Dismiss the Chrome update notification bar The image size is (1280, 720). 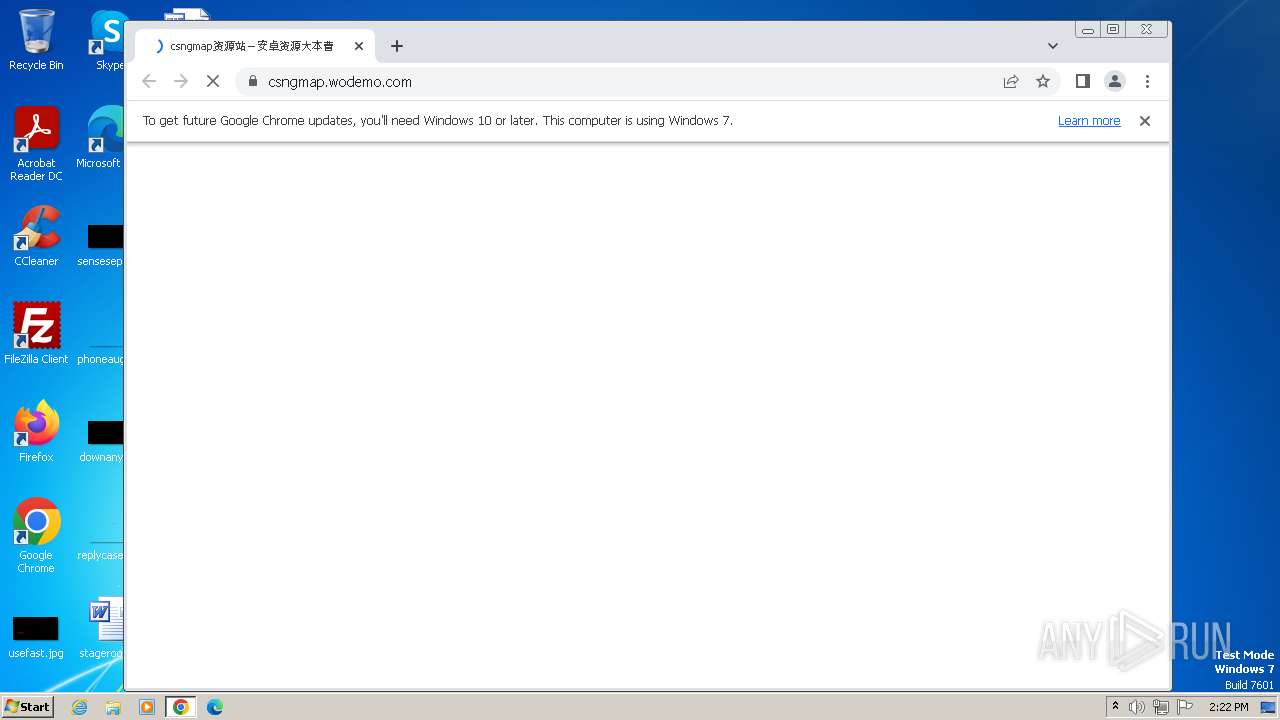pyautogui.click(x=1145, y=121)
